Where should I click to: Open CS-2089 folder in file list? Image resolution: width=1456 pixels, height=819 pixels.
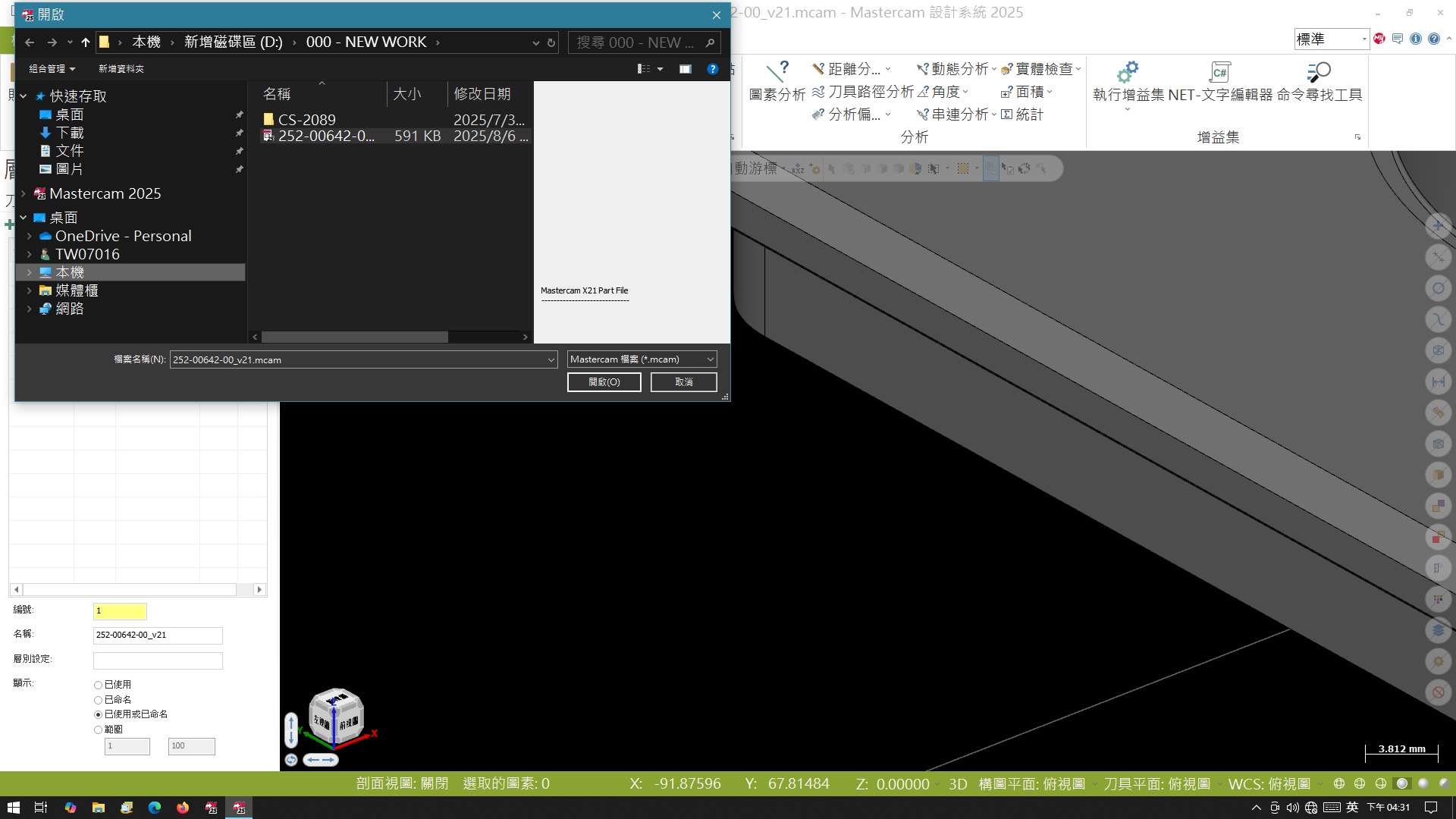(306, 120)
